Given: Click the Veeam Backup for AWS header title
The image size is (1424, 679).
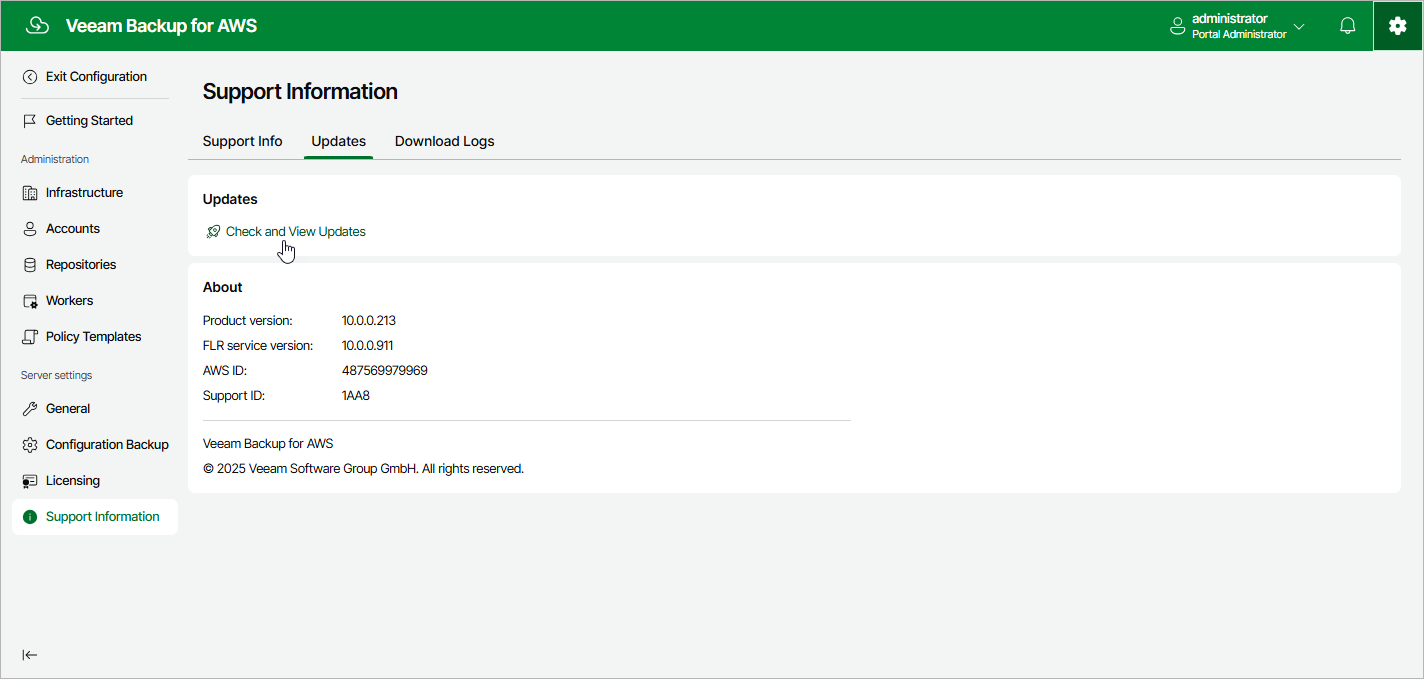Looking at the screenshot, I should click(x=161, y=26).
